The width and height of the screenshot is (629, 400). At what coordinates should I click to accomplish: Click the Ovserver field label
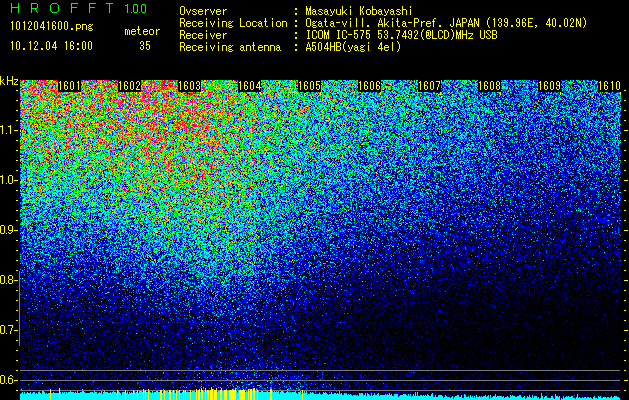(203, 11)
